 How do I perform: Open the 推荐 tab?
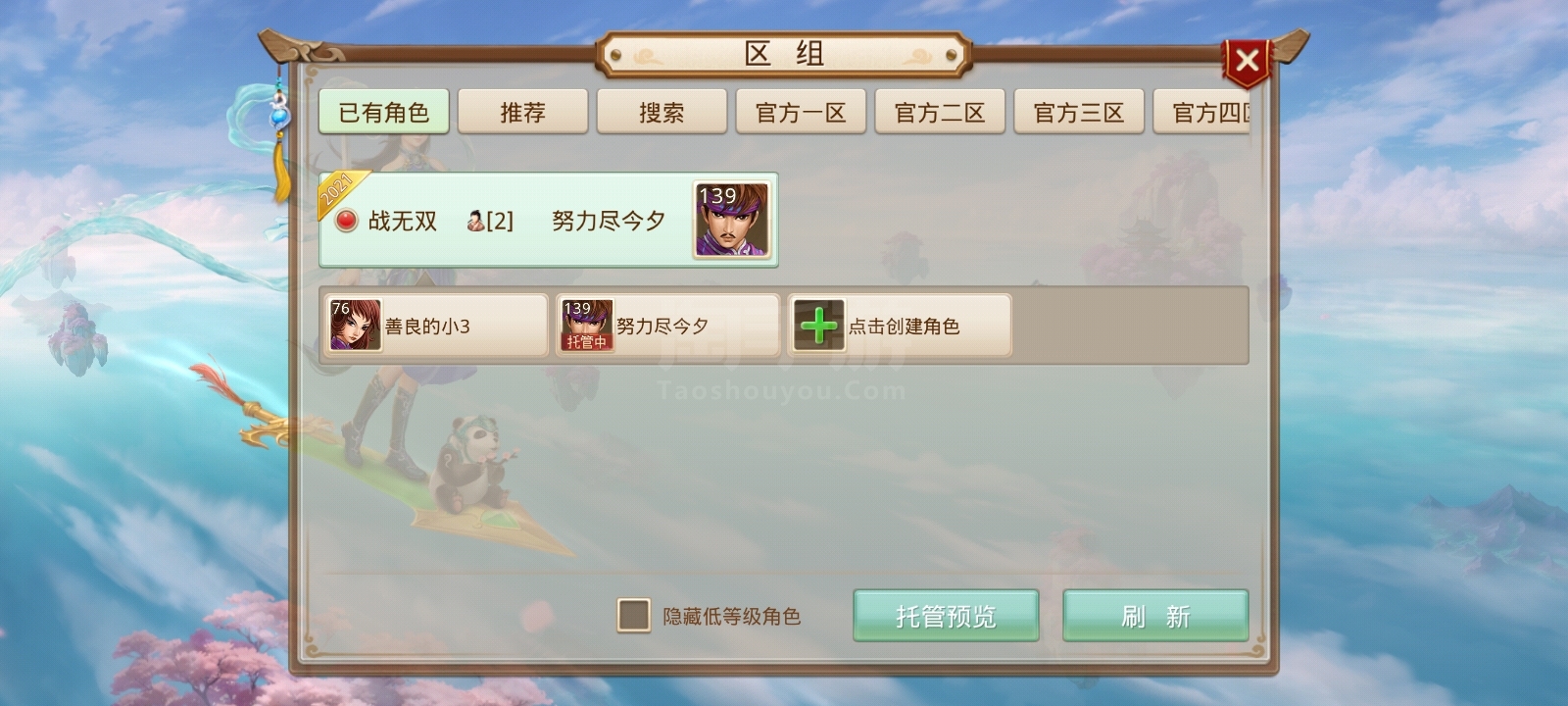coord(522,112)
